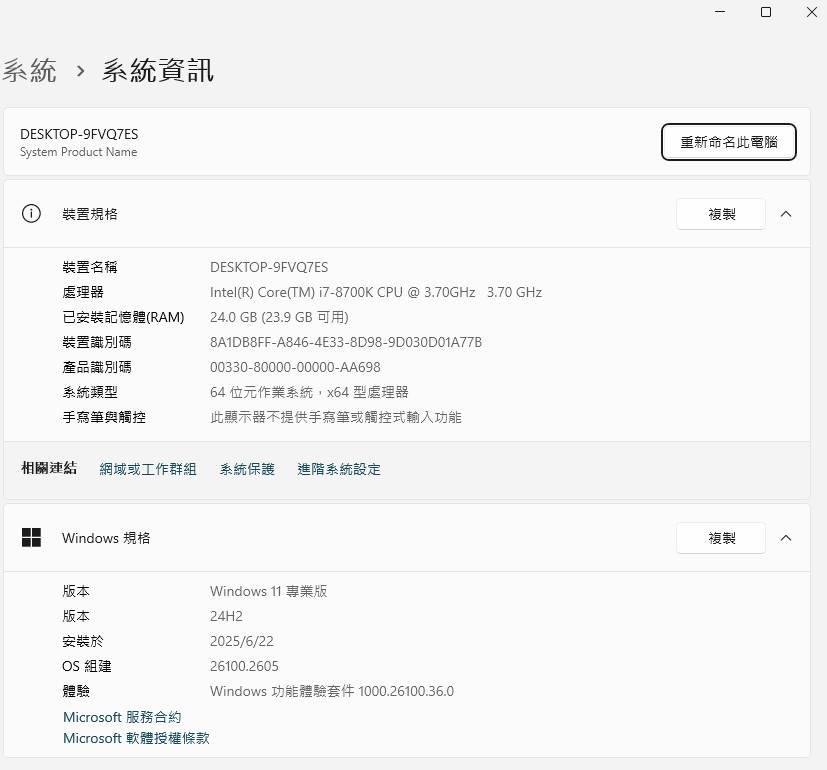
Task: Collapse the Windows 規格 section chevron
Action: pyautogui.click(x=786, y=538)
